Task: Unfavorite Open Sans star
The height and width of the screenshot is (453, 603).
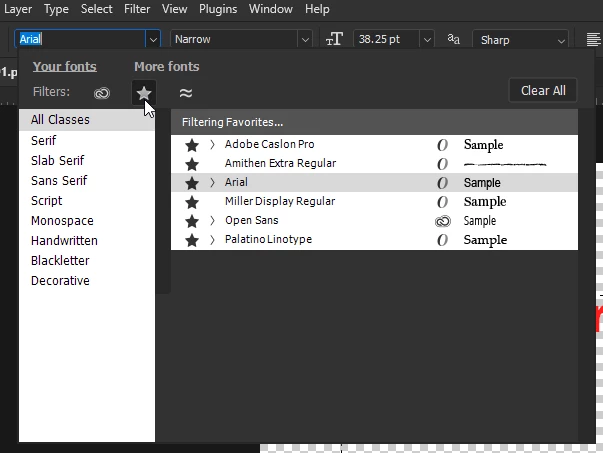Action: [x=192, y=221]
